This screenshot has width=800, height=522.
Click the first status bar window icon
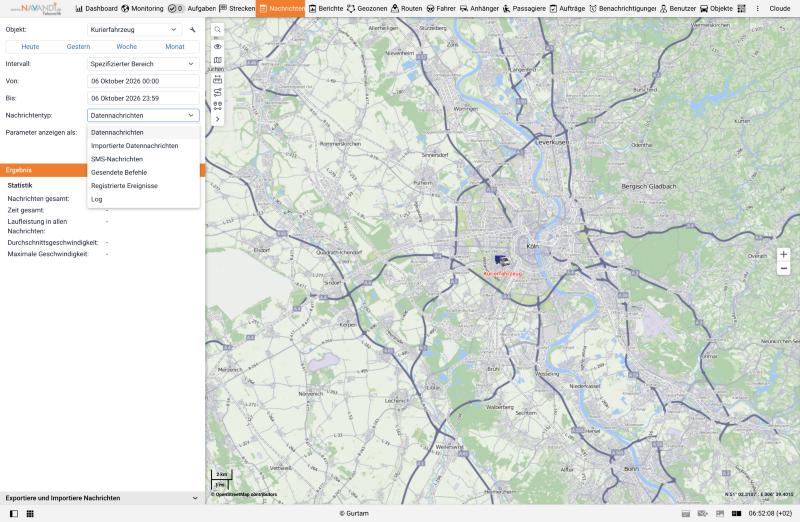(686, 513)
